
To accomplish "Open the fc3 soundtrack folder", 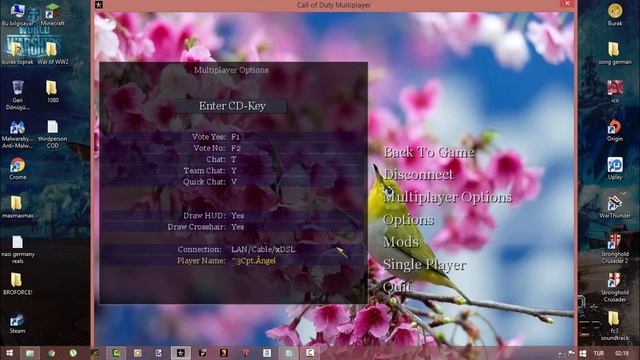I will (x=615, y=326).
